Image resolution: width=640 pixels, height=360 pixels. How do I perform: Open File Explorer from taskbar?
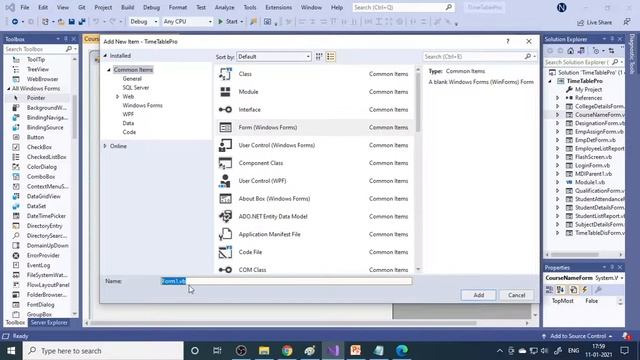[x=264, y=351]
